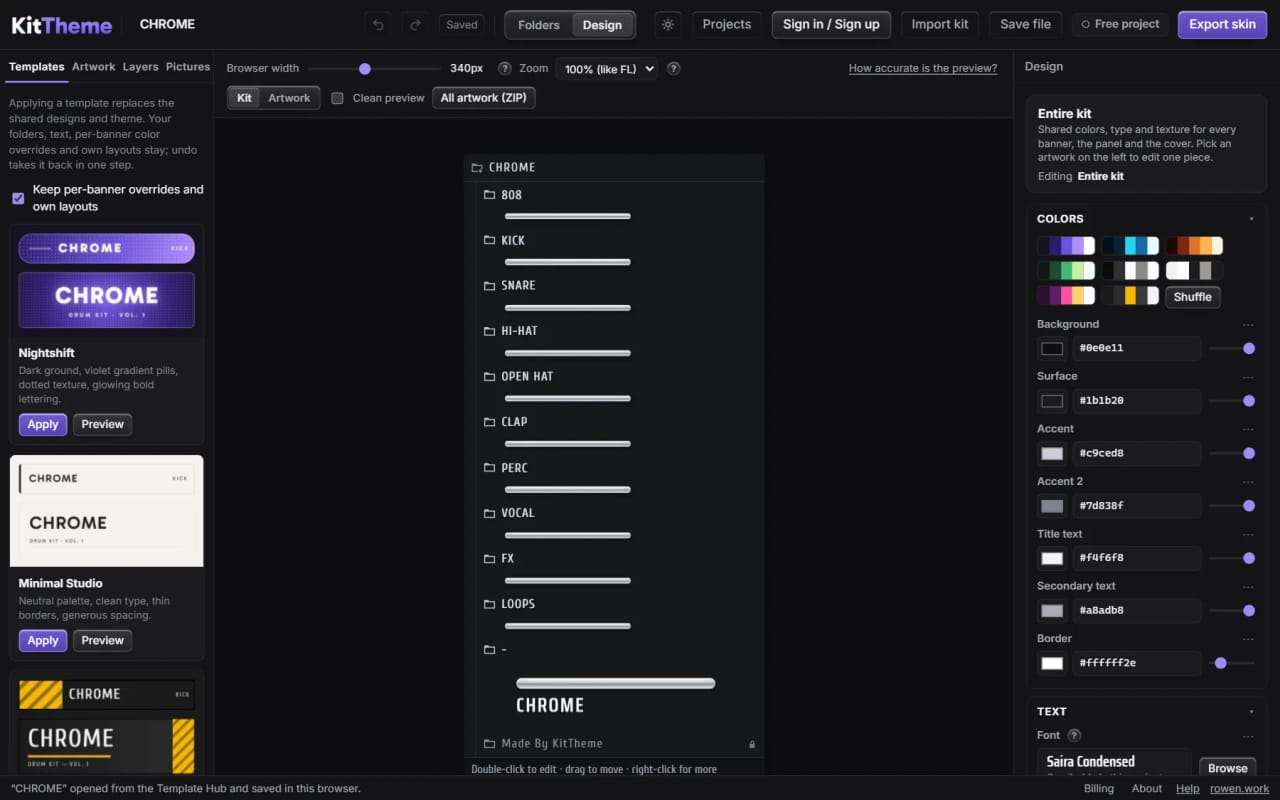
Task: Collapse the TEXT section arrow
Action: click(x=1251, y=712)
